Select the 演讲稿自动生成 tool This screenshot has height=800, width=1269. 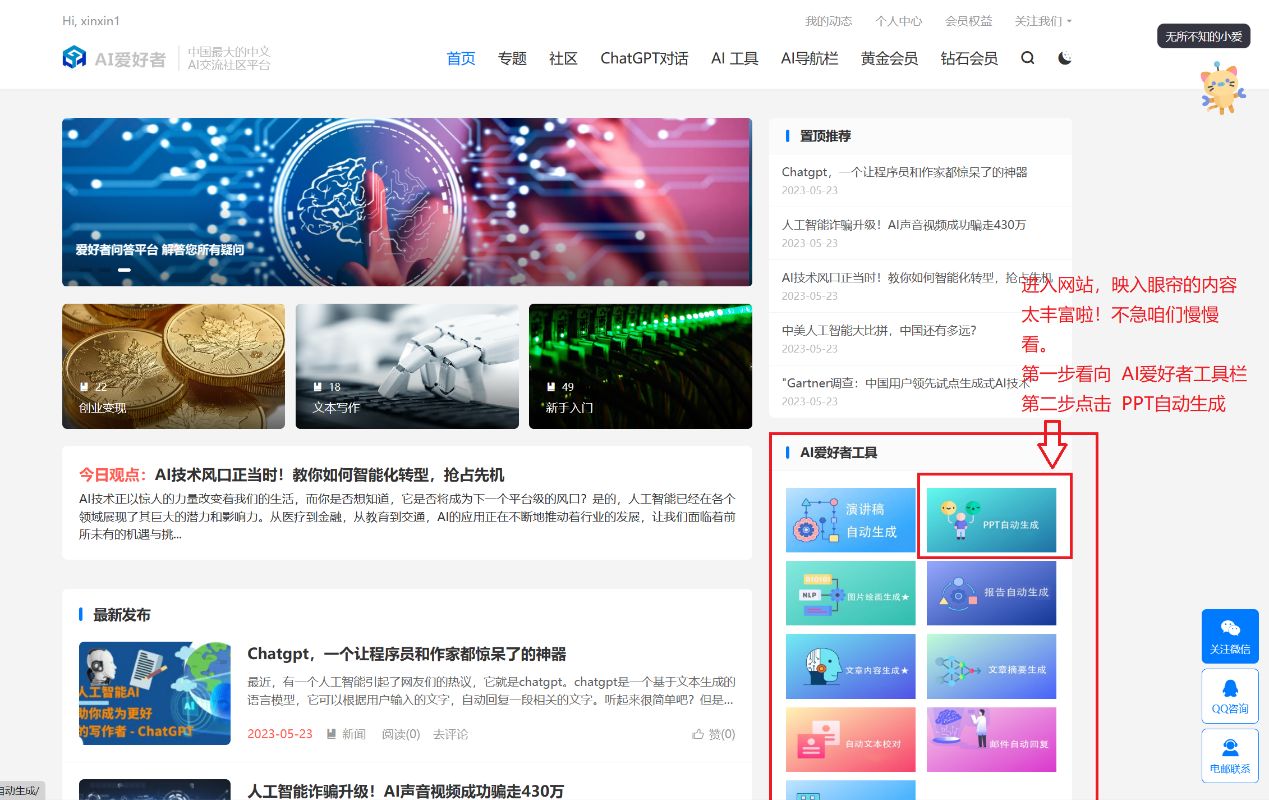[x=851, y=519]
